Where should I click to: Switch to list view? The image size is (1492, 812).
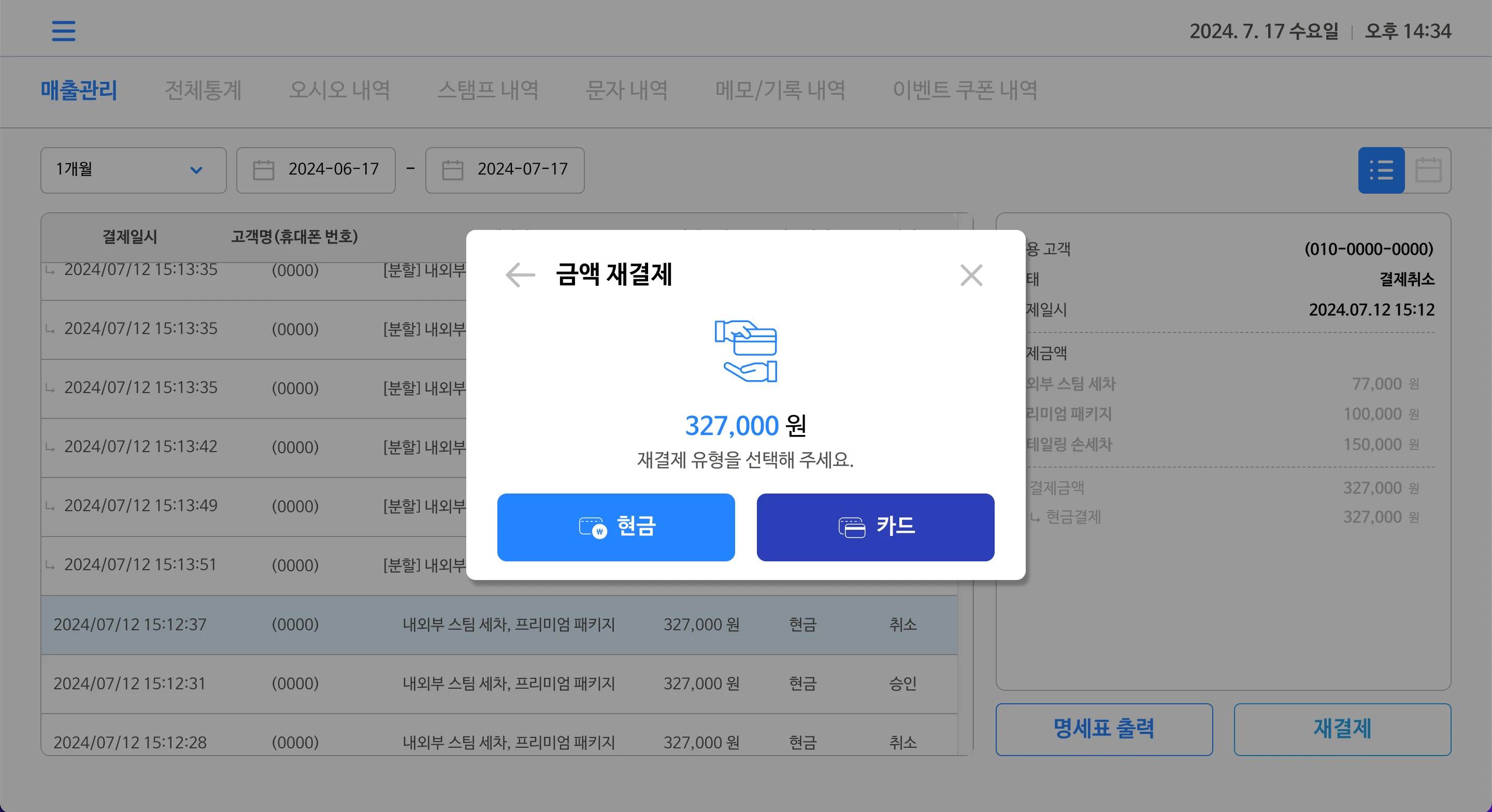click(1381, 170)
